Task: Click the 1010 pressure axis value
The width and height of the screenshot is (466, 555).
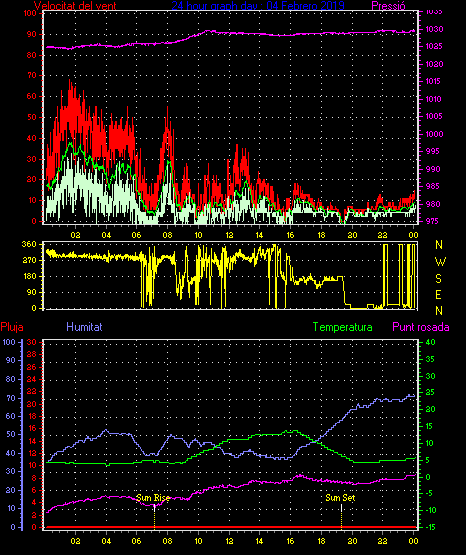Action: 434,99
